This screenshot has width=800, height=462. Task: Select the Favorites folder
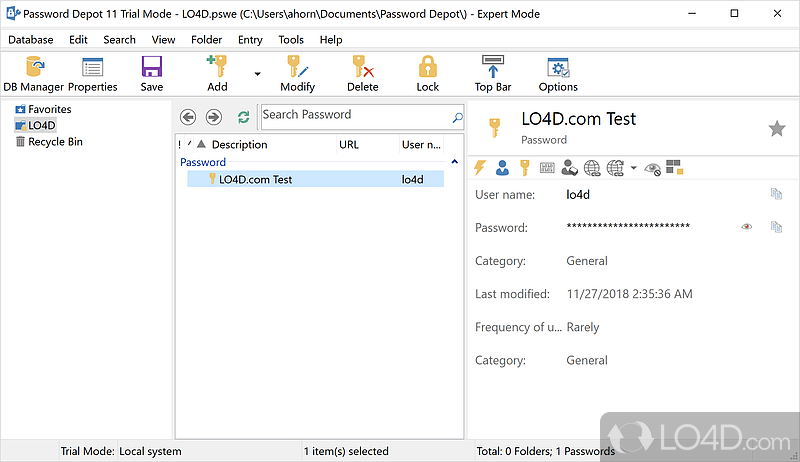tap(43, 109)
